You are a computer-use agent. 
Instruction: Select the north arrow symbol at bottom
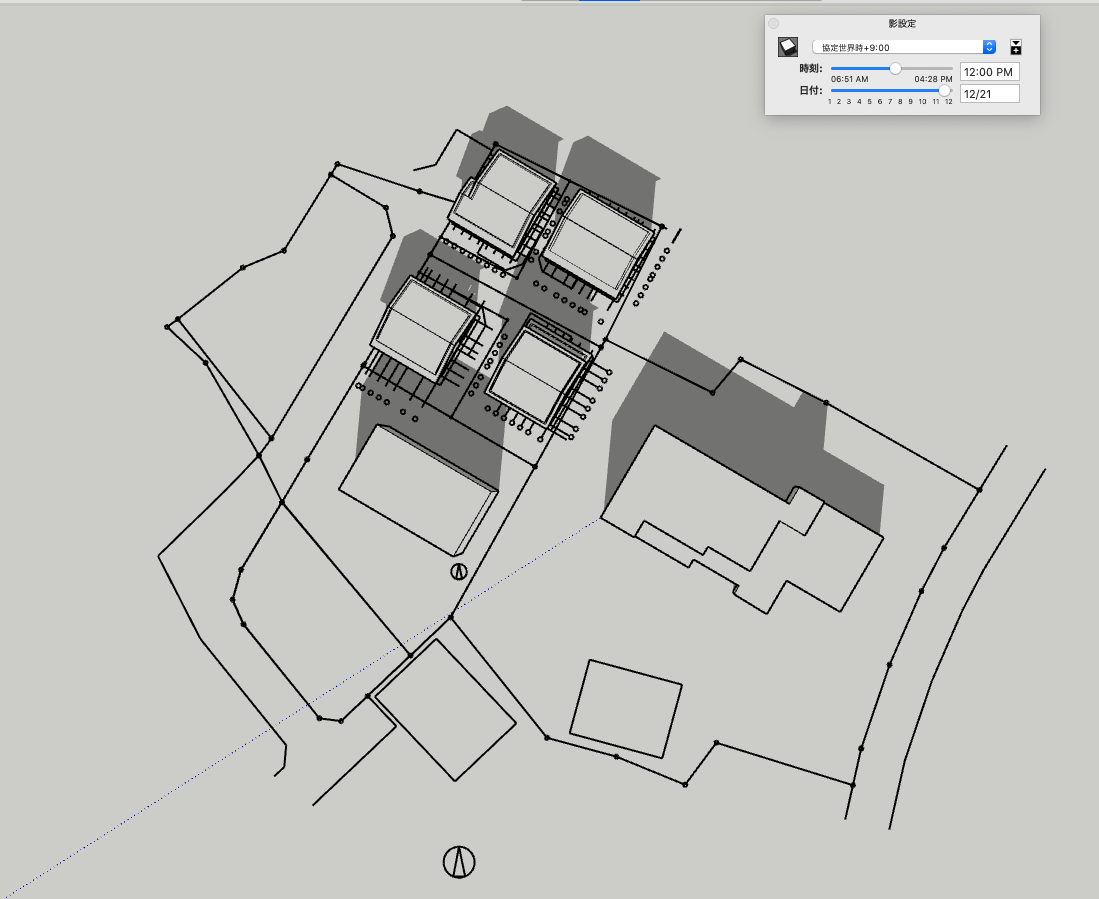459,861
